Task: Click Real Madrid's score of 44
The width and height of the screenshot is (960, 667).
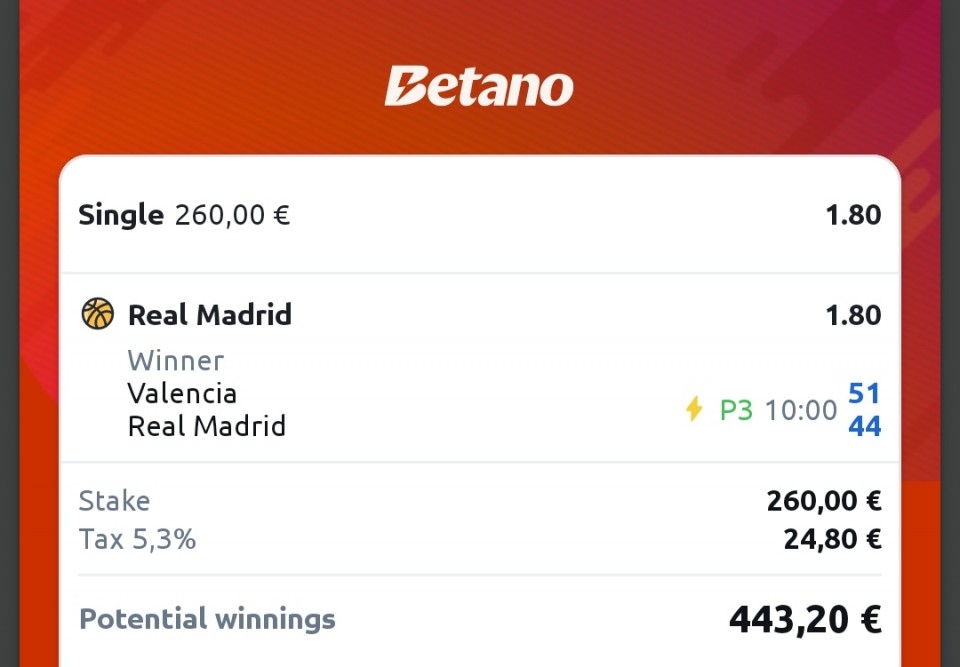Action: [x=864, y=426]
